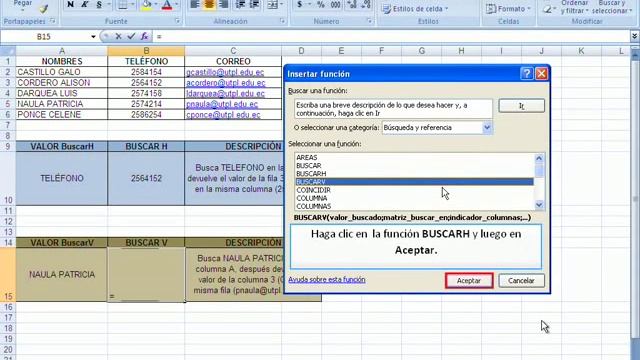This screenshot has height=360, width=640.
Task: Align text right
Action: point(223,4)
